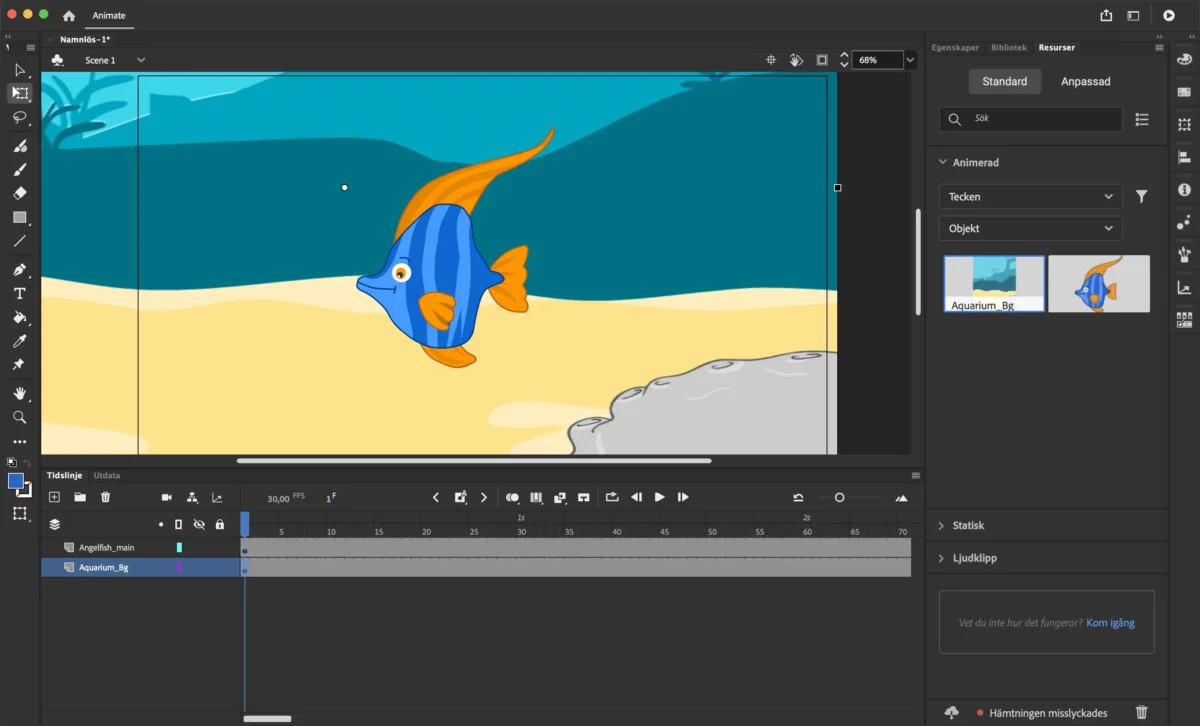Step back one frame
This screenshot has height=726, width=1200.
pos(636,497)
